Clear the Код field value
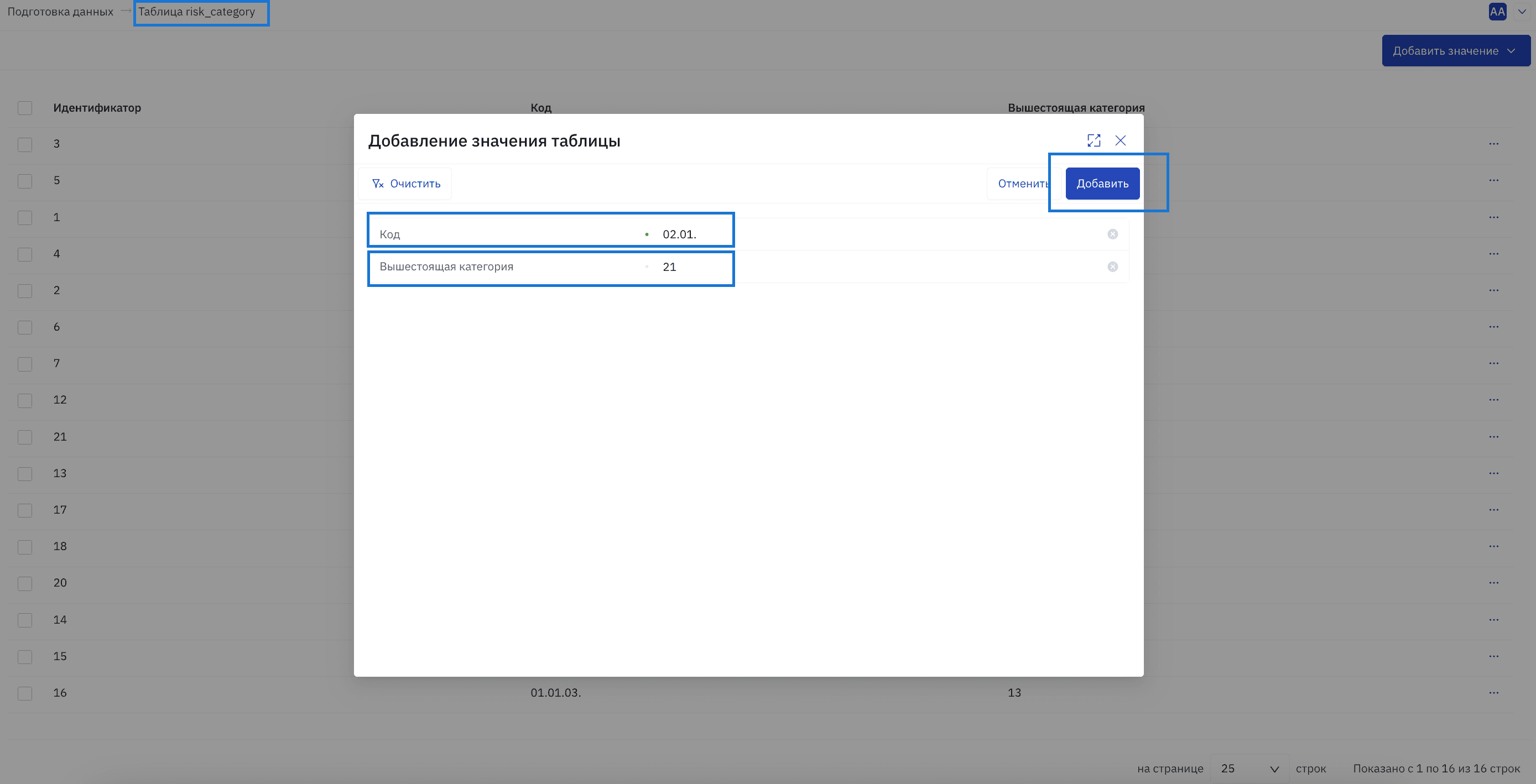Image resolution: width=1536 pixels, height=784 pixels. tap(1113, 234)
